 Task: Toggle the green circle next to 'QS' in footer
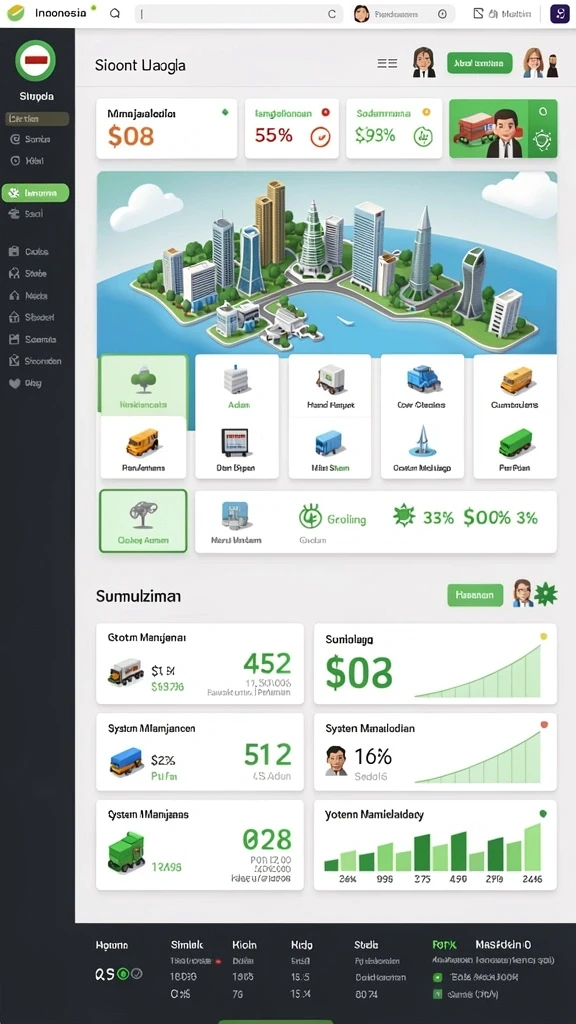click(123, 974)
